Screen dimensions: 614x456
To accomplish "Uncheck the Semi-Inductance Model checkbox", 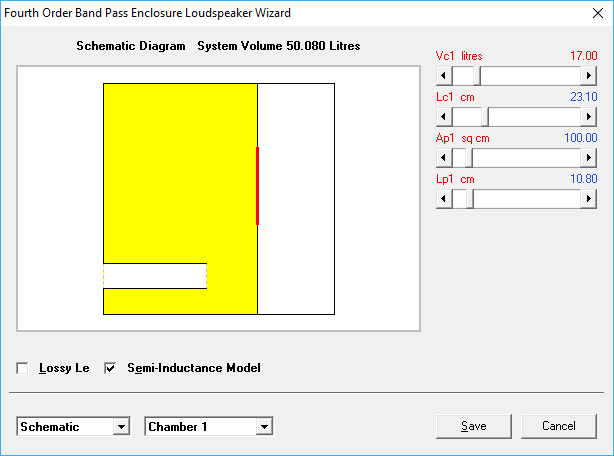I will coord(110,368).
